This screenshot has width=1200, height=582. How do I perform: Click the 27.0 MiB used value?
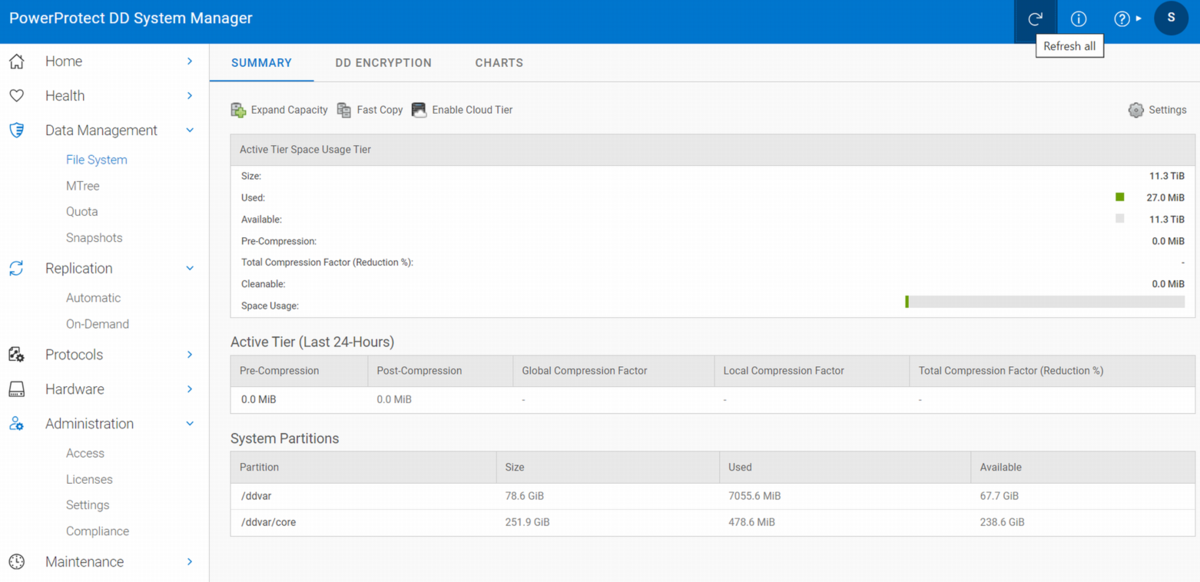tap(1165, 197)
